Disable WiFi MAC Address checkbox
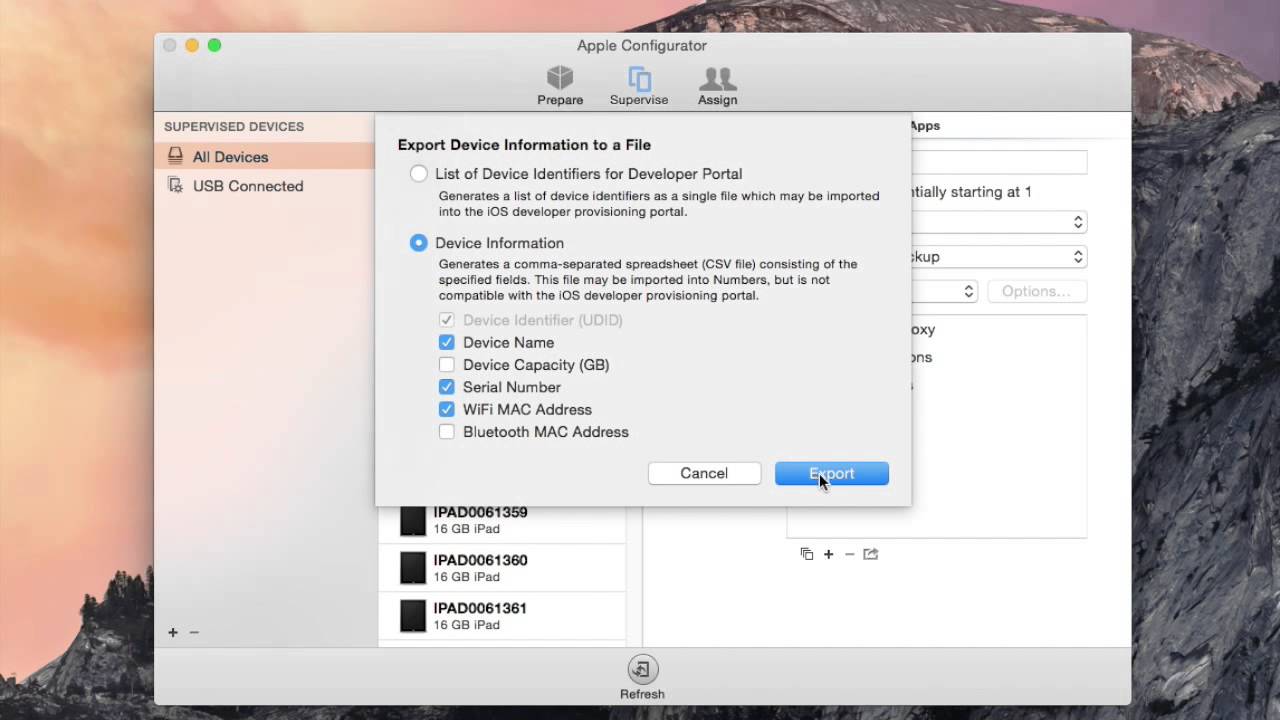Screen dimensions: 1280x720 pos(447,409)
